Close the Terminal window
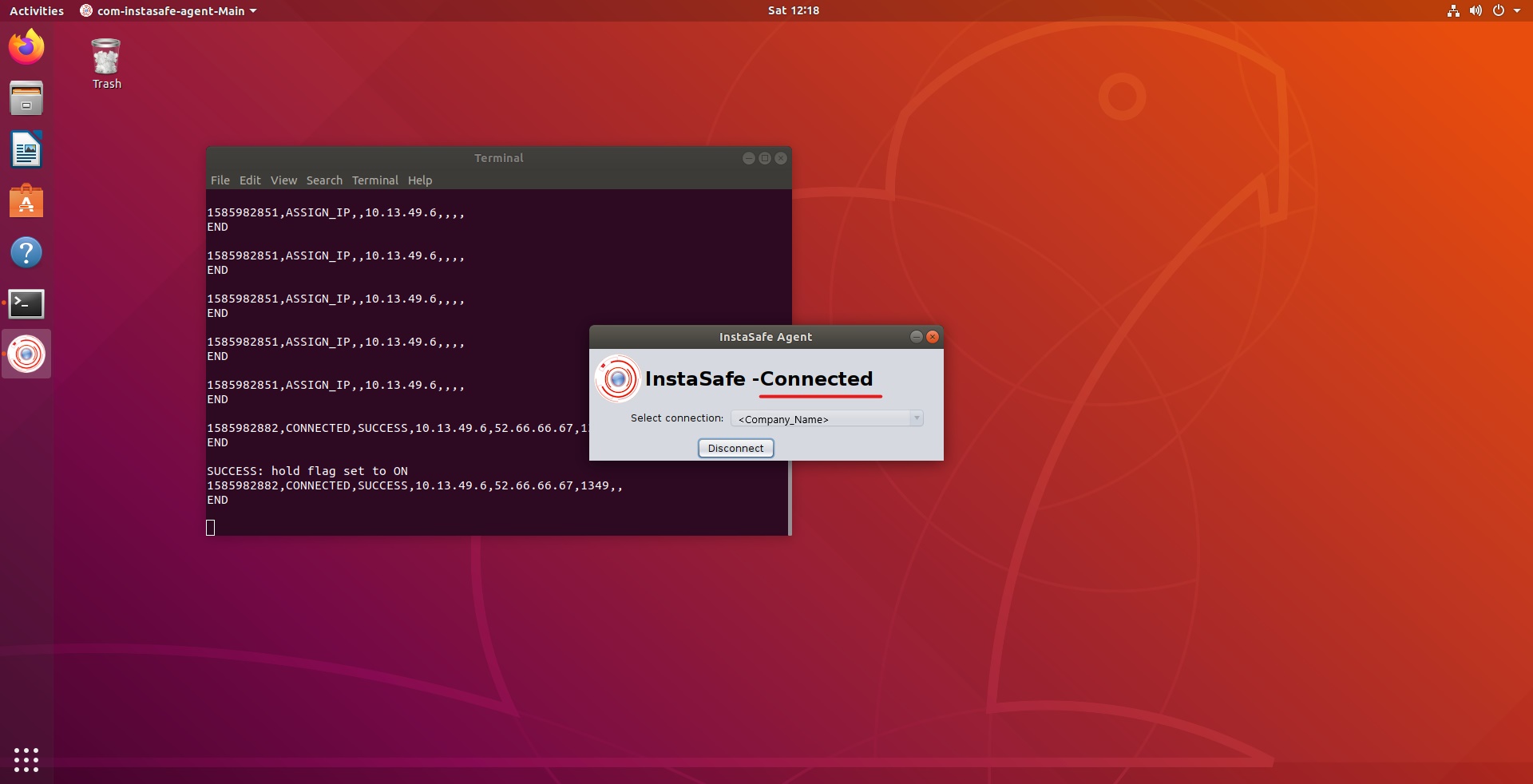This screenshot has width=1533, height=784. [x=781, y=158]
